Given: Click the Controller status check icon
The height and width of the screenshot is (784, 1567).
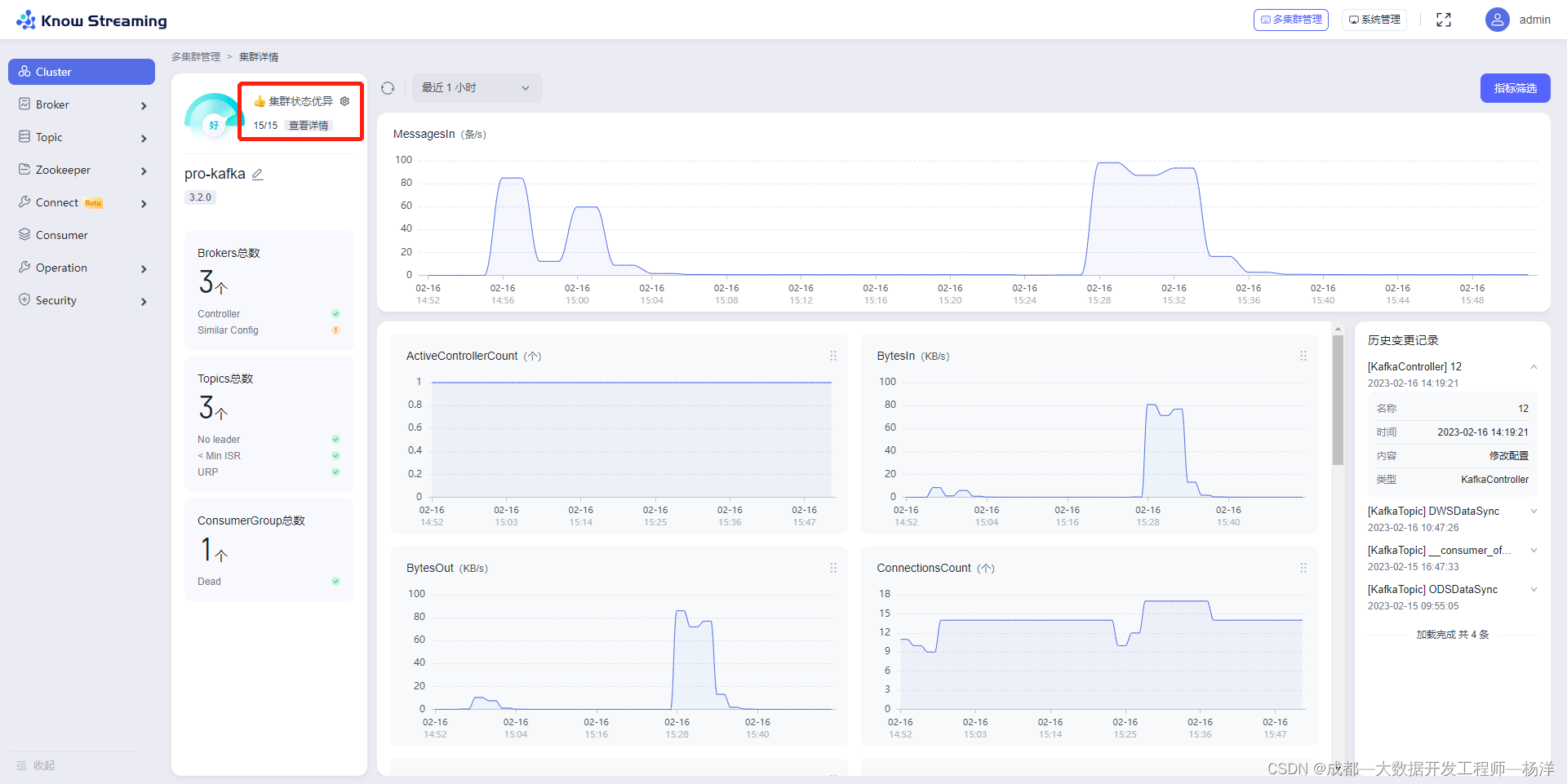Looking at the screenshot, I should [335, 314].
